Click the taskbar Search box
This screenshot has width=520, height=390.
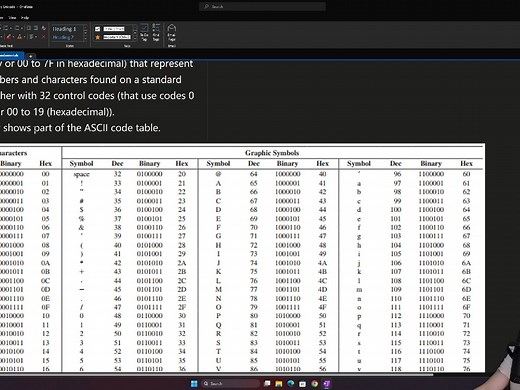coord(231,384)
